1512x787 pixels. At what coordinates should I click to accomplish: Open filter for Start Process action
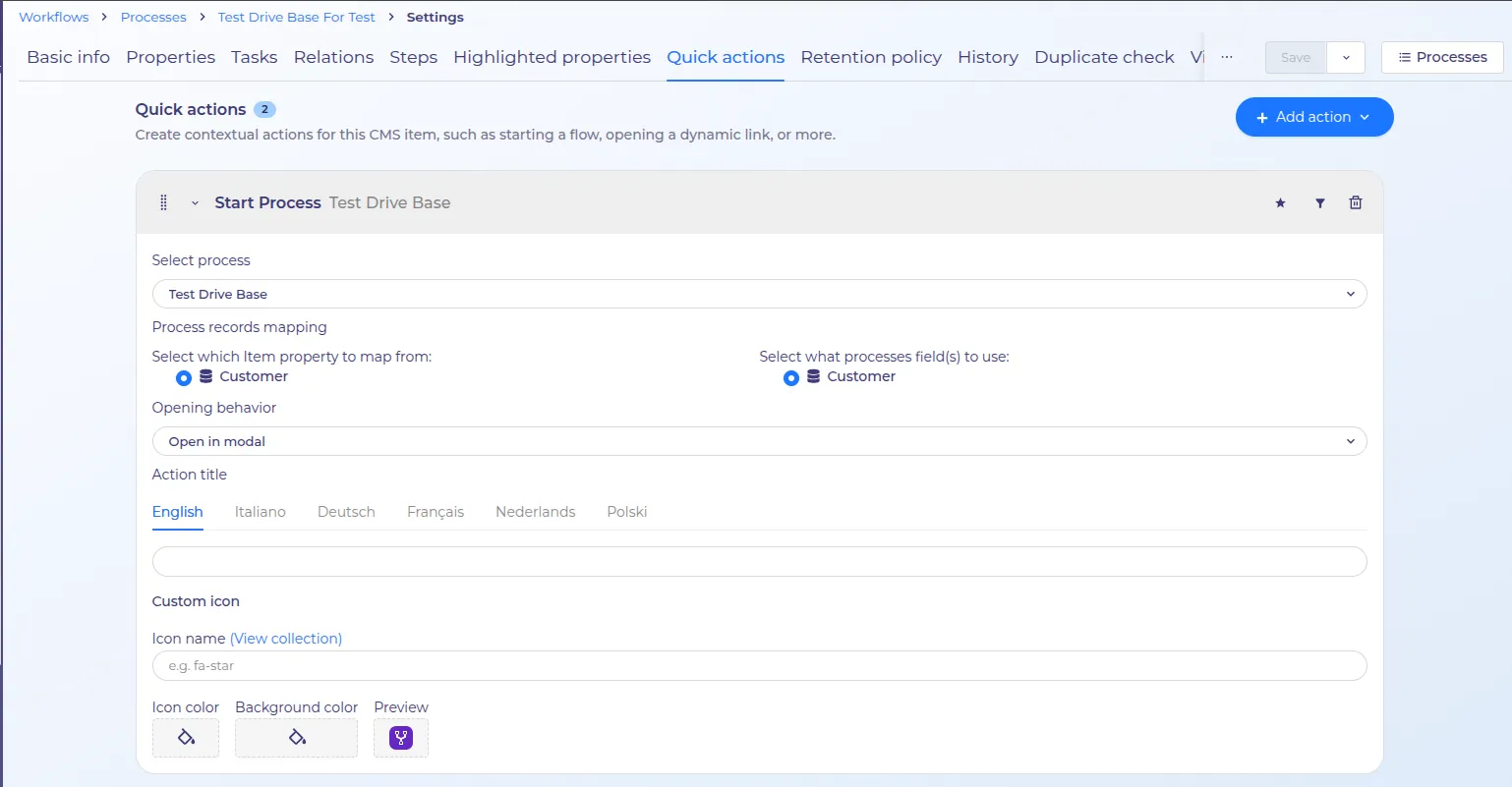pos(1320,203)
